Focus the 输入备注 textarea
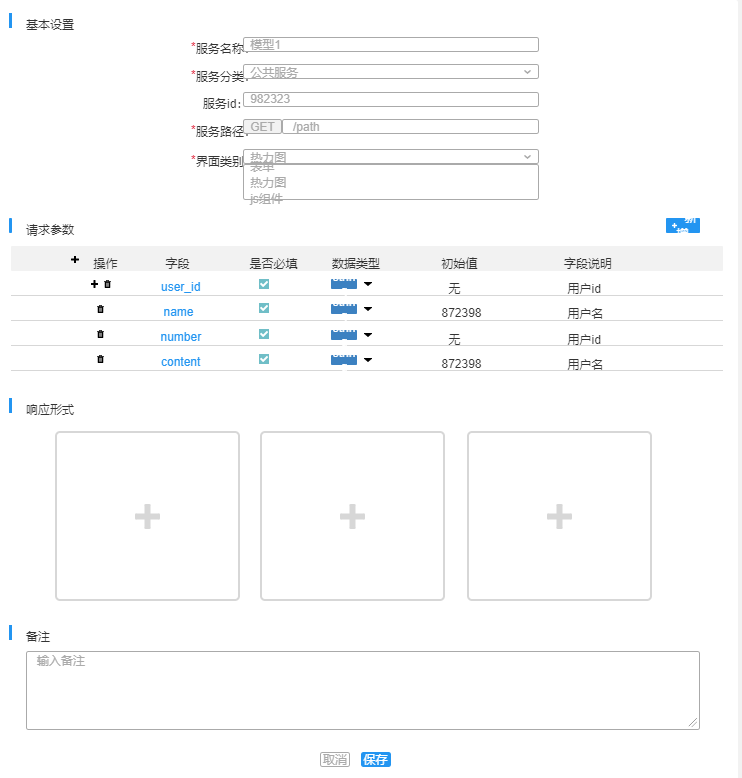The width and height of the screenshot is (742, 778). (363, 690)
